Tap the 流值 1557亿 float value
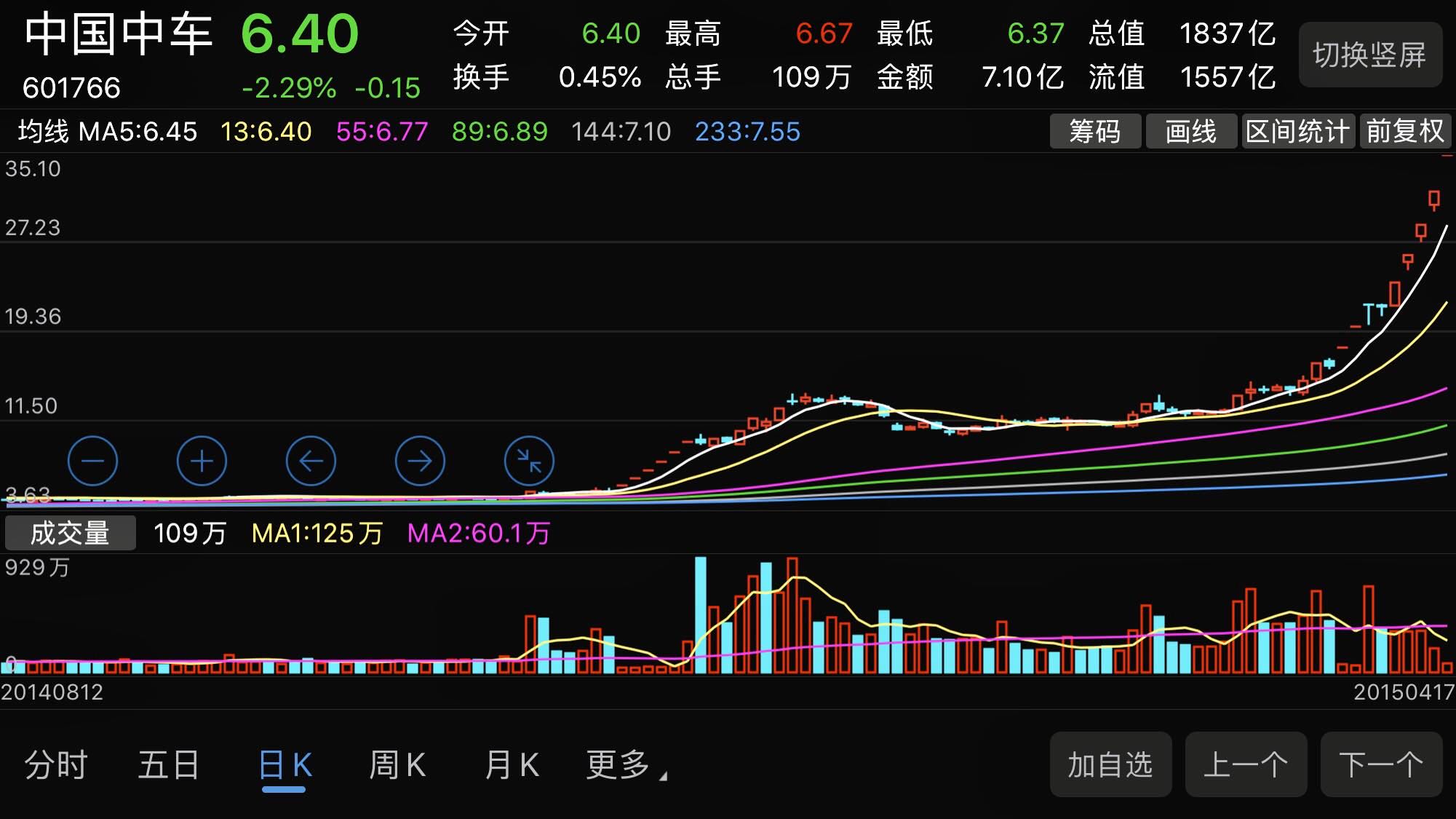The height and width of the screenshot is (819, 1456). click(1182, 76)
